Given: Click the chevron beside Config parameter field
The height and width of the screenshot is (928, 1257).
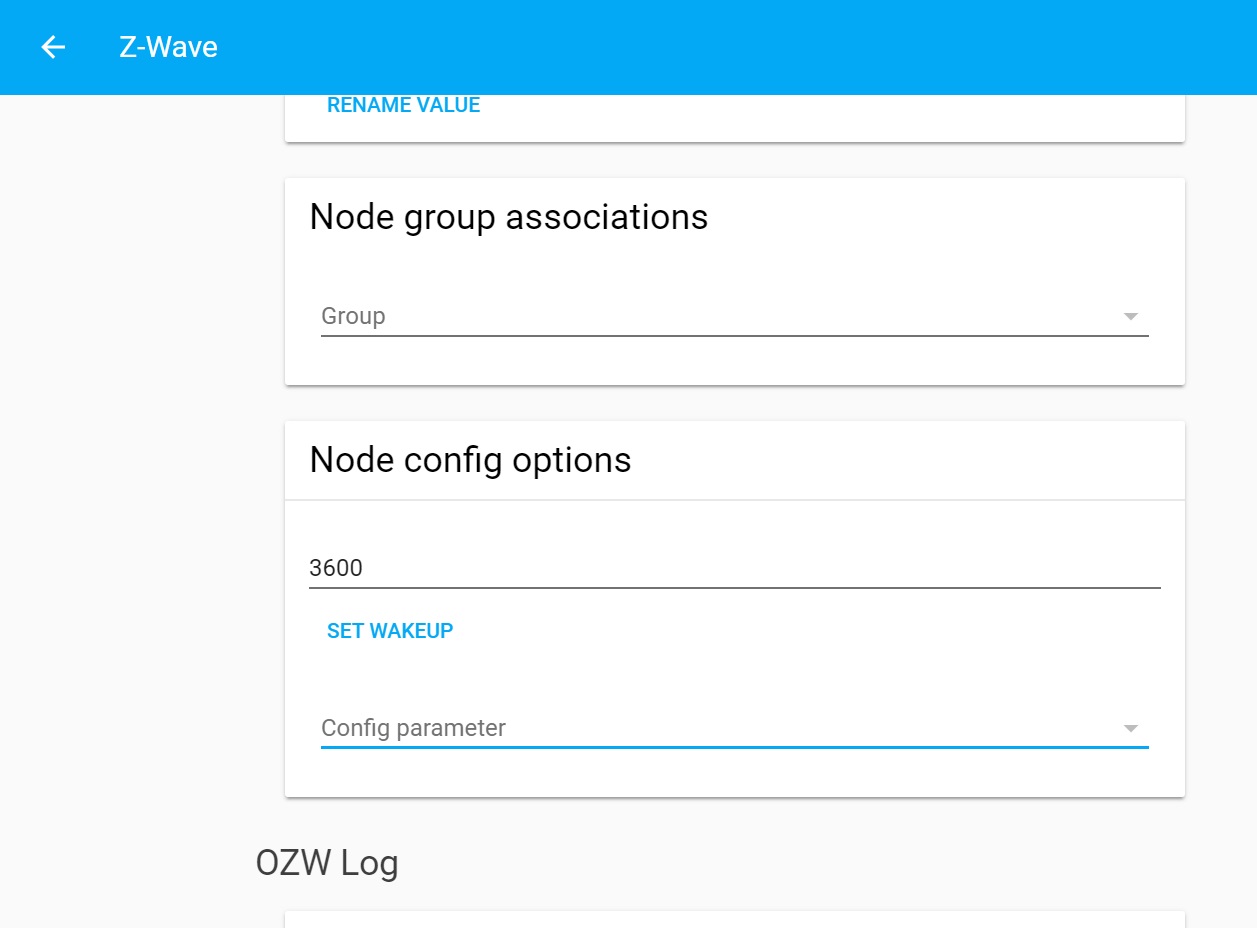Looking at the screenshot, I should (1129, 728).
